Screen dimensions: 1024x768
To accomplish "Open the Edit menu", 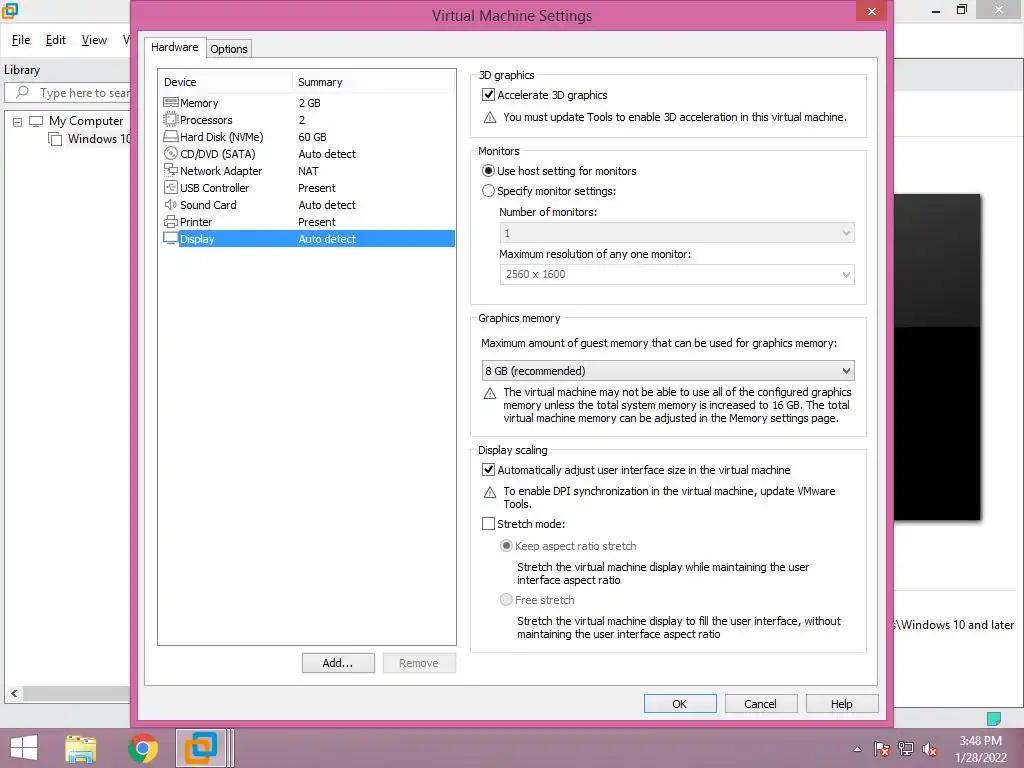I will click(56, 40).
